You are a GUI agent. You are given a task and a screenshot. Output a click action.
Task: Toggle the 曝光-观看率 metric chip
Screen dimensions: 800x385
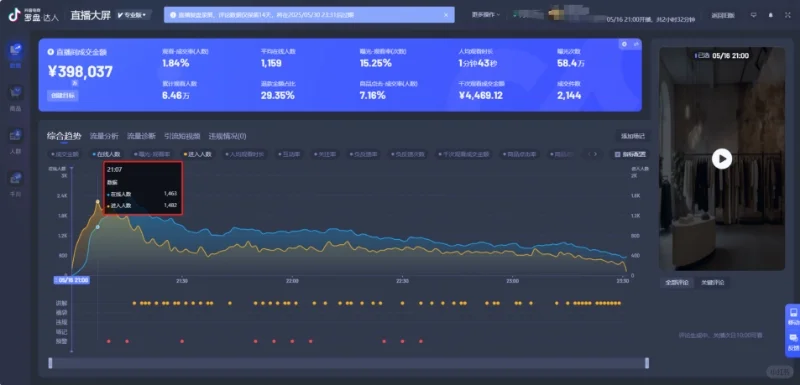point(152,154)
